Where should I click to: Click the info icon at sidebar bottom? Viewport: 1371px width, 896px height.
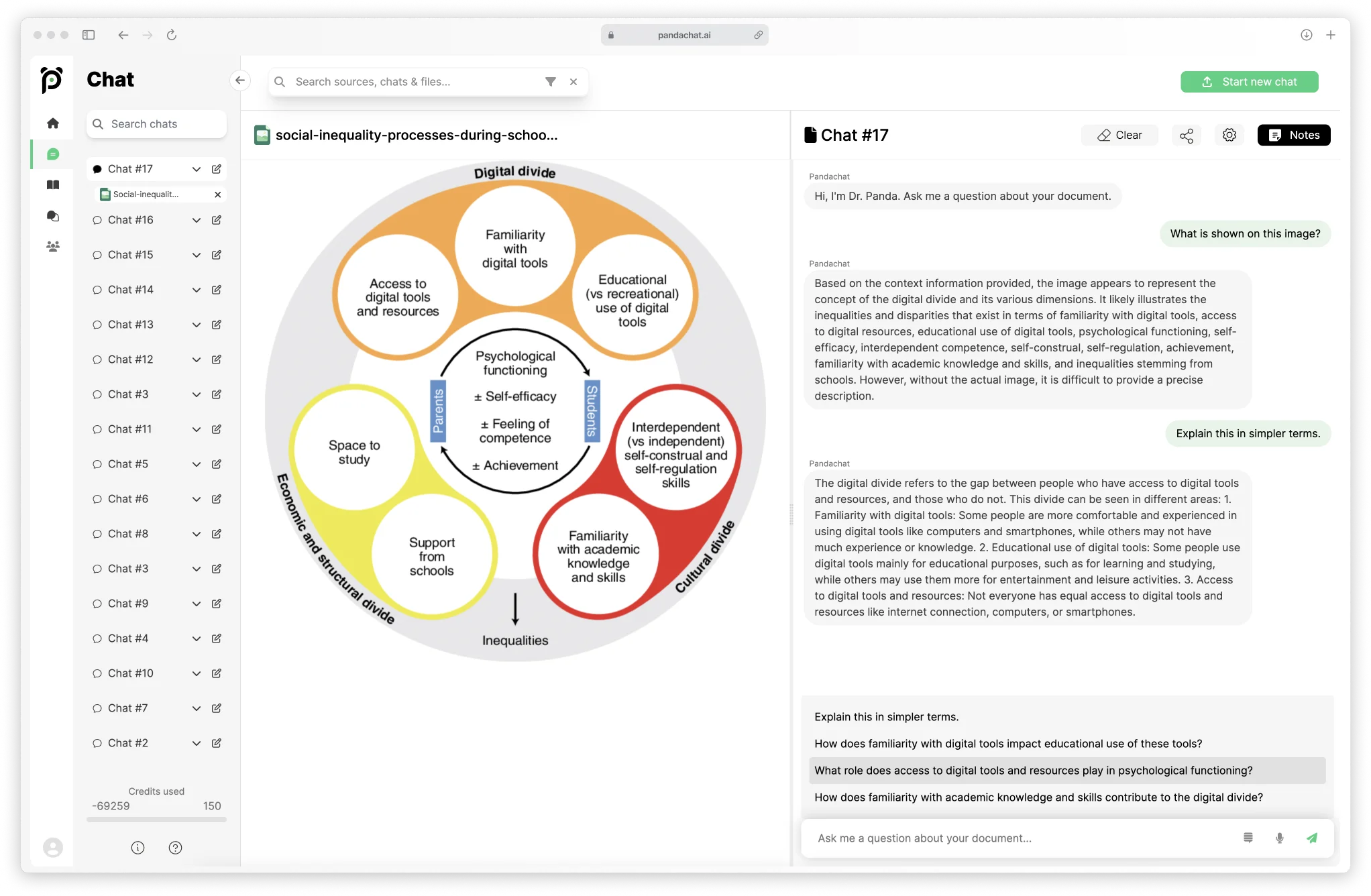(x=138, y=848)
